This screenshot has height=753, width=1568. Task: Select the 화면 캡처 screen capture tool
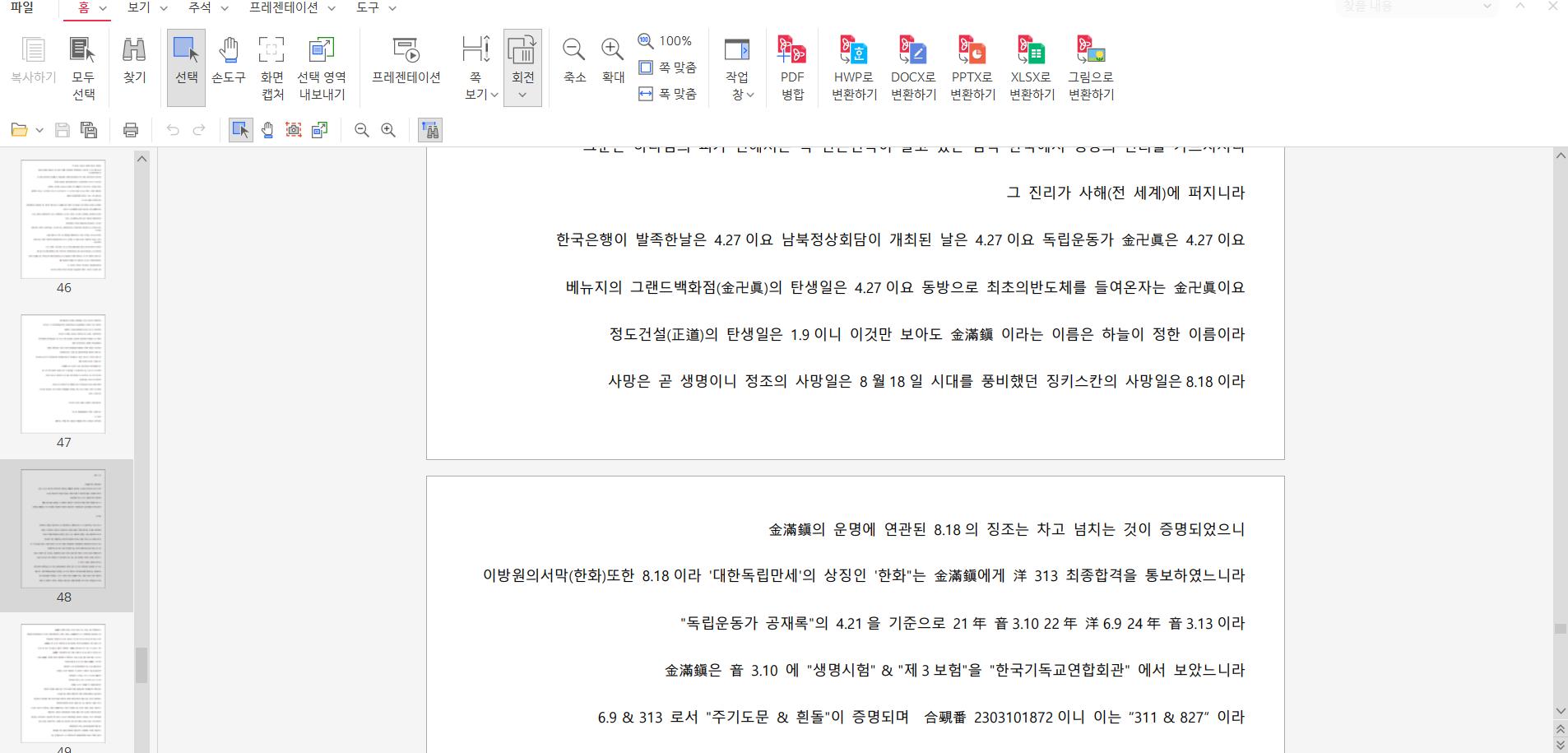271,67
